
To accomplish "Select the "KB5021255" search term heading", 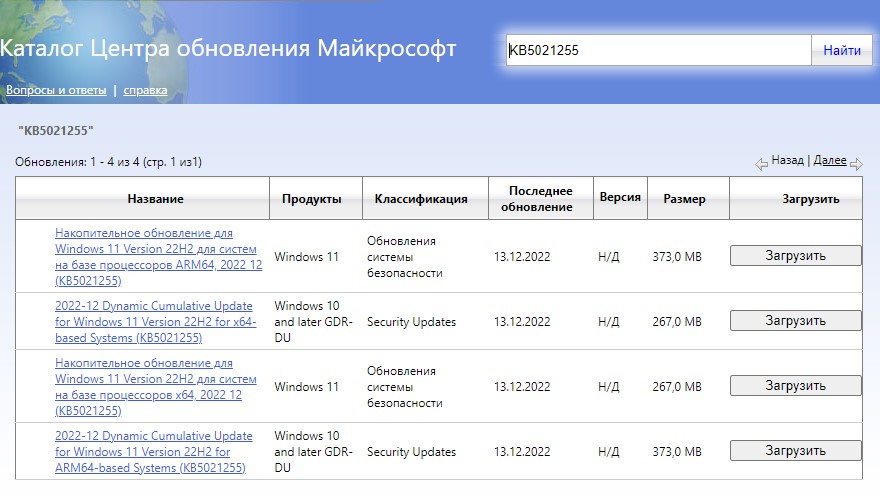I will pos(56,131).
